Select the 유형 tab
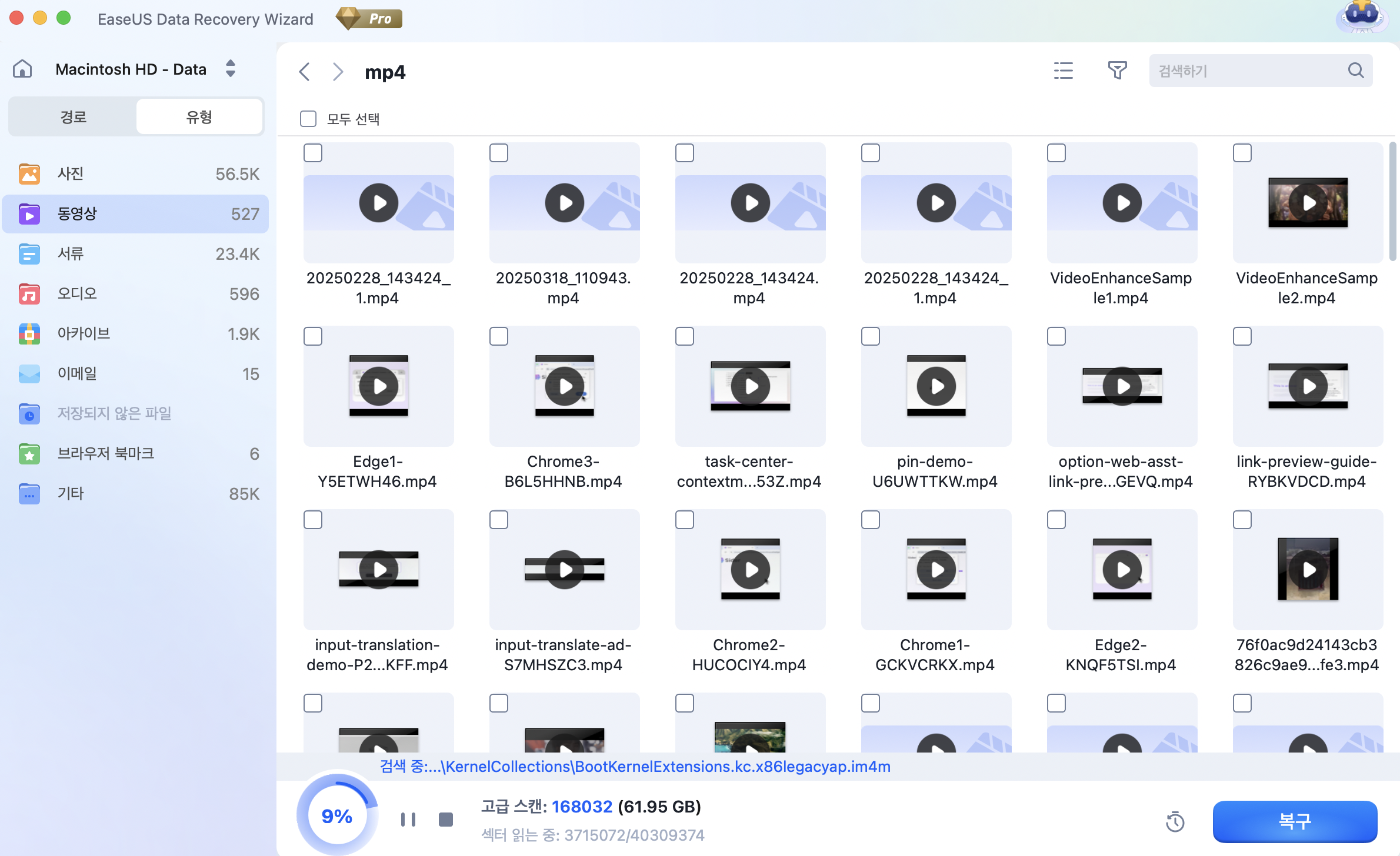This screenshot has width=1400, height=856. tap(199, 117)
